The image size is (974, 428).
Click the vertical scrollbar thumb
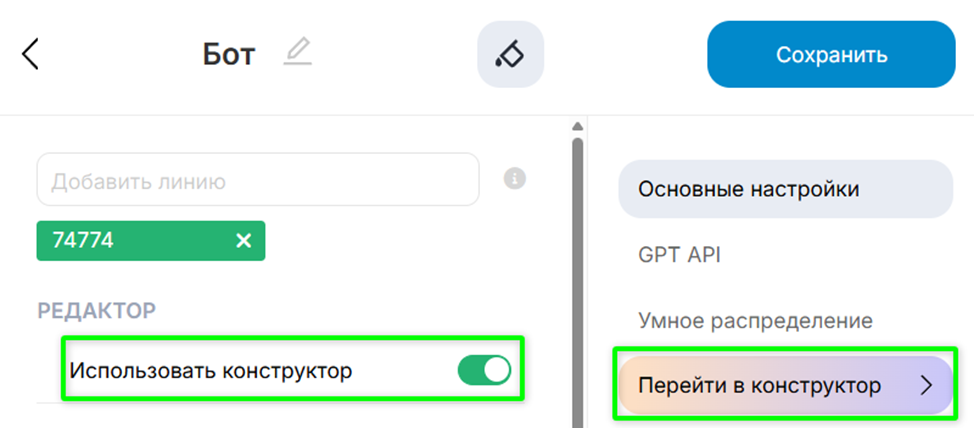point(577,280)
